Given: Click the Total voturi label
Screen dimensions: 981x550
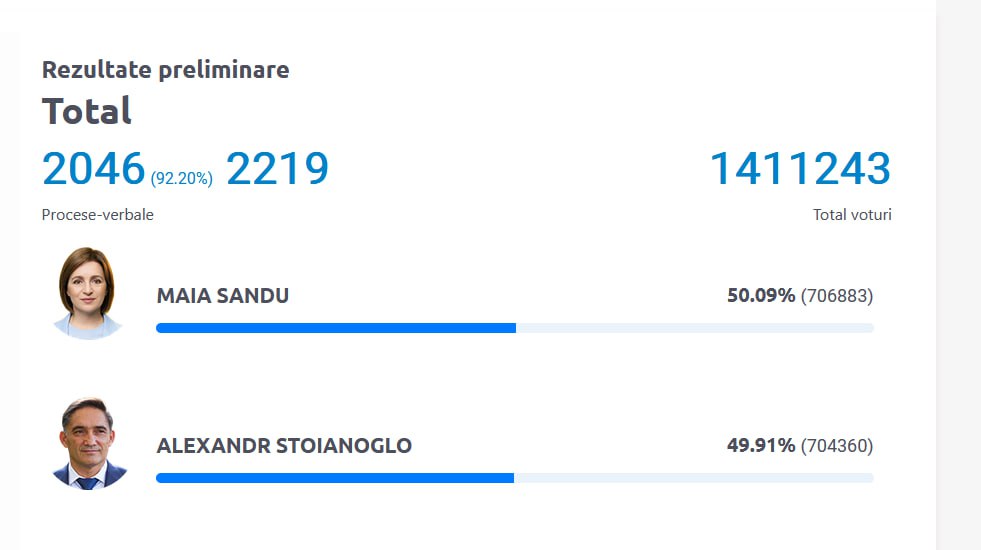Looking at the screenshot, I should [852, 215].
